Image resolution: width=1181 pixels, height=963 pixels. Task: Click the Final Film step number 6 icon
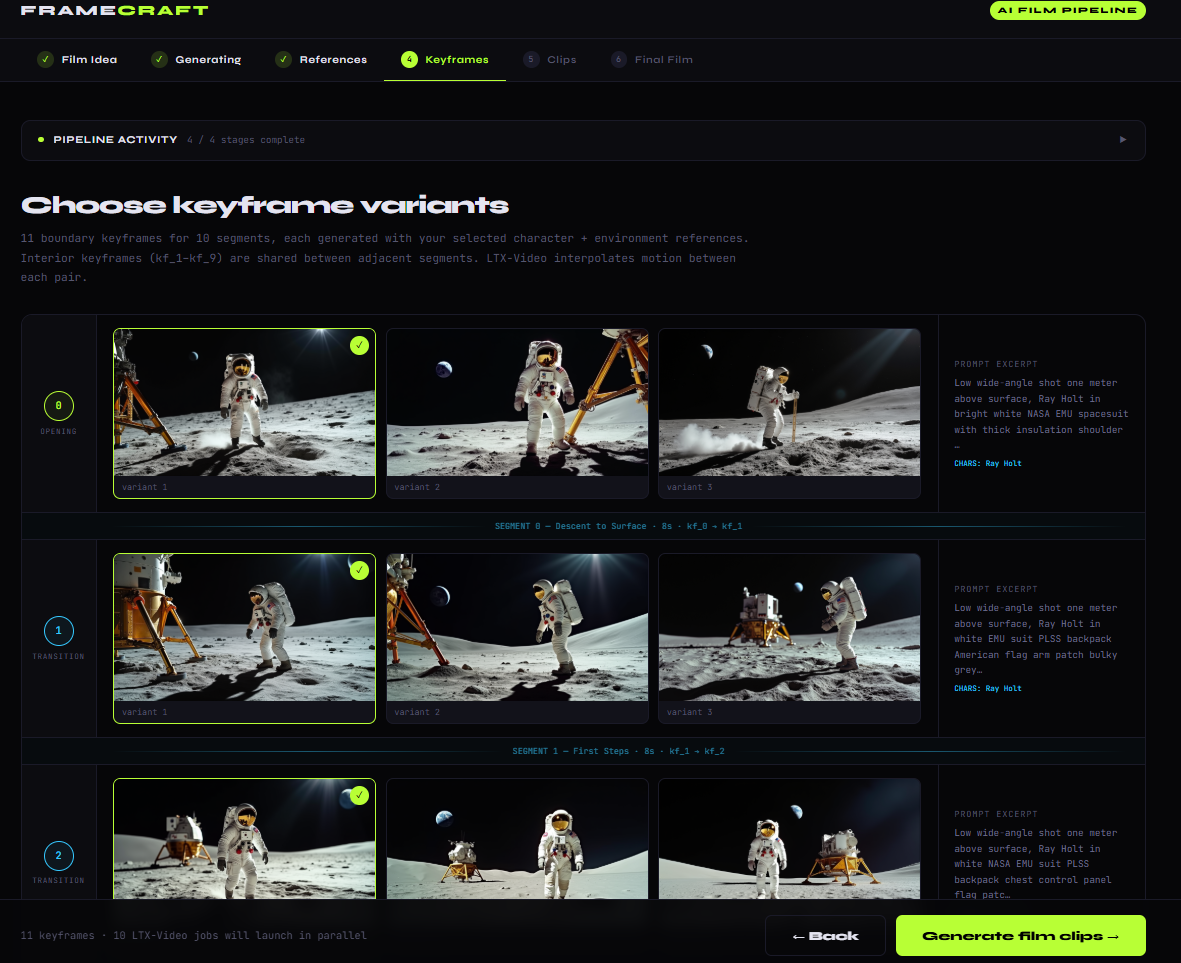pyautogui.click(x=618, y=59)
